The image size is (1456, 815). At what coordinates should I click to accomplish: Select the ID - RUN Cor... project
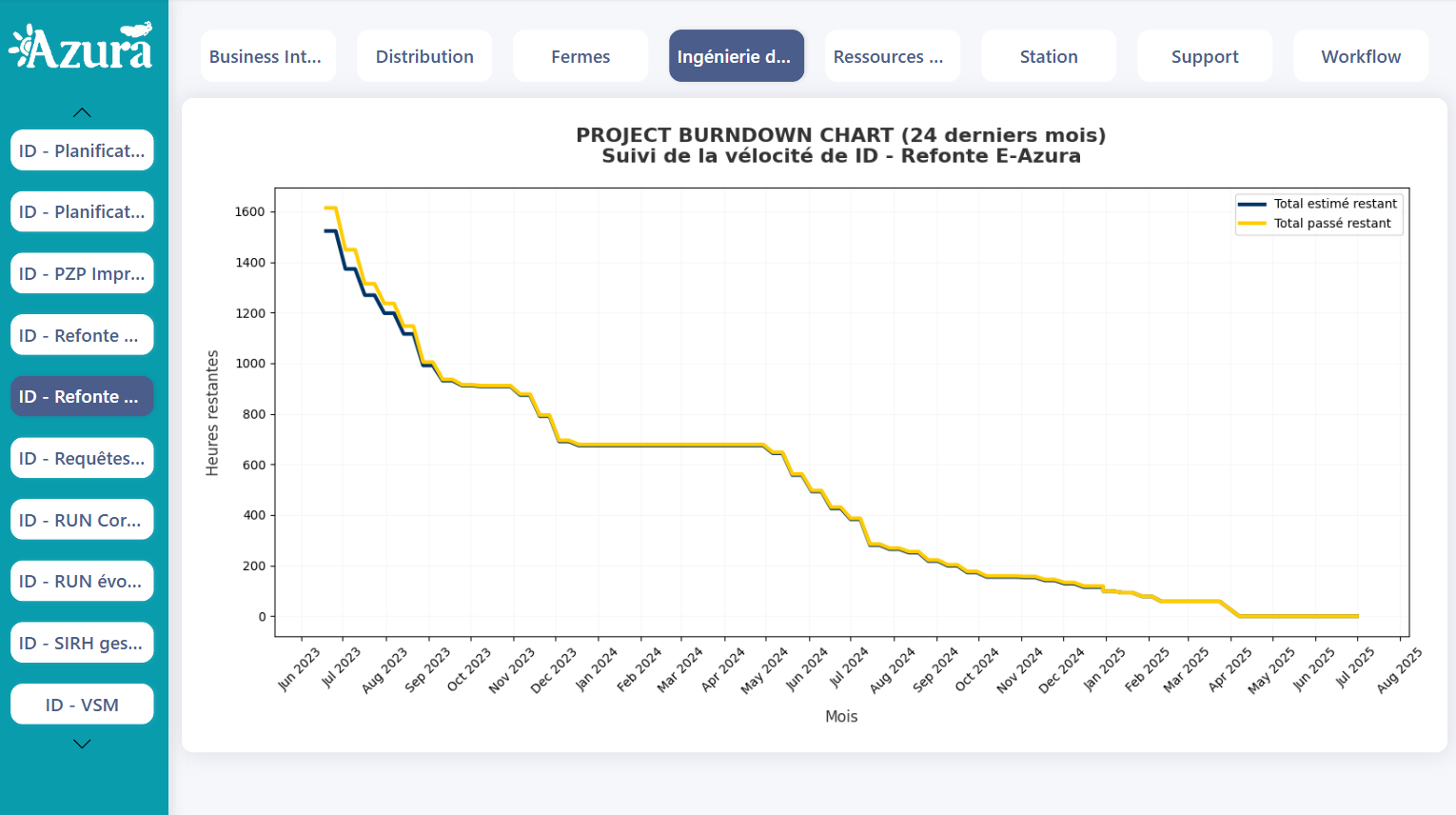pyautogui.click(x=82, y=520)
